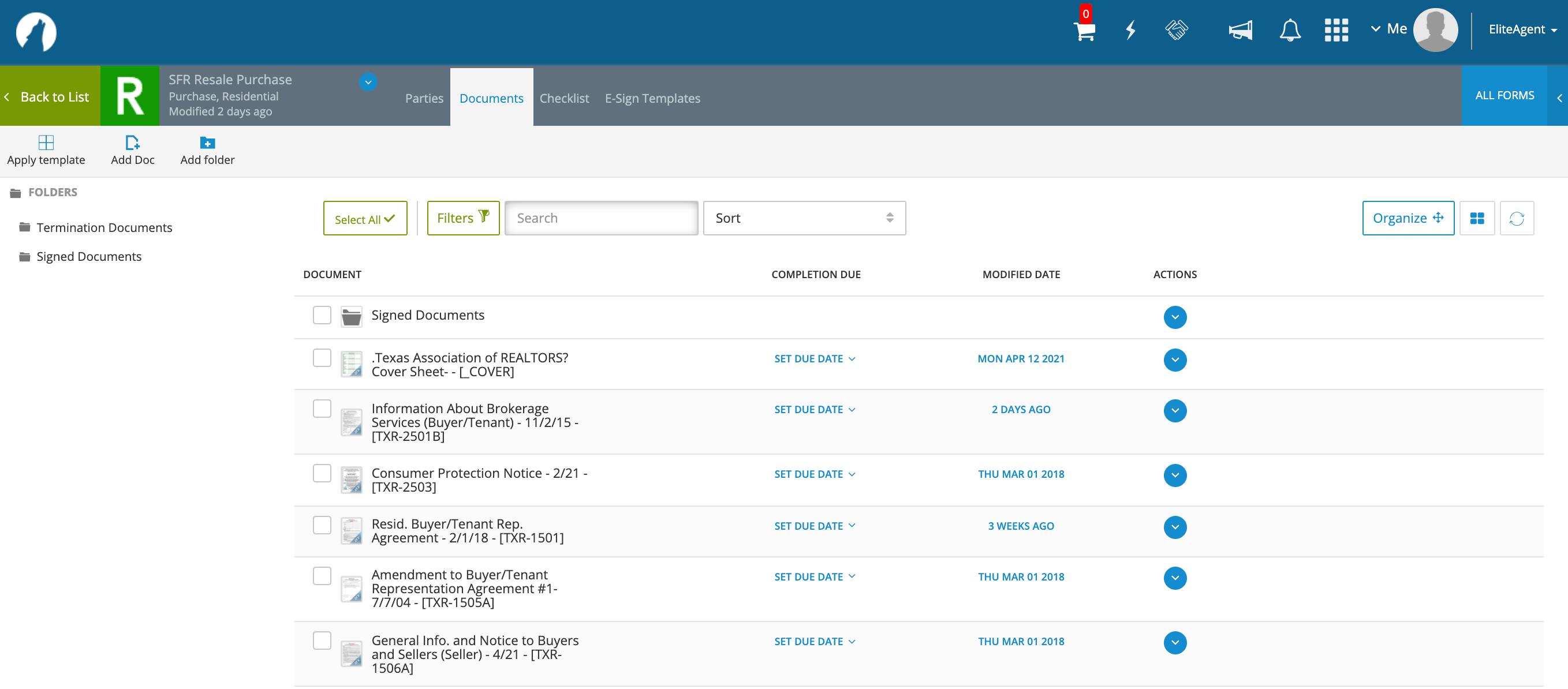Viewport: 1568px width, 689px height.
Task: Switch to grid tile view icon
Action: [1477, 219]
